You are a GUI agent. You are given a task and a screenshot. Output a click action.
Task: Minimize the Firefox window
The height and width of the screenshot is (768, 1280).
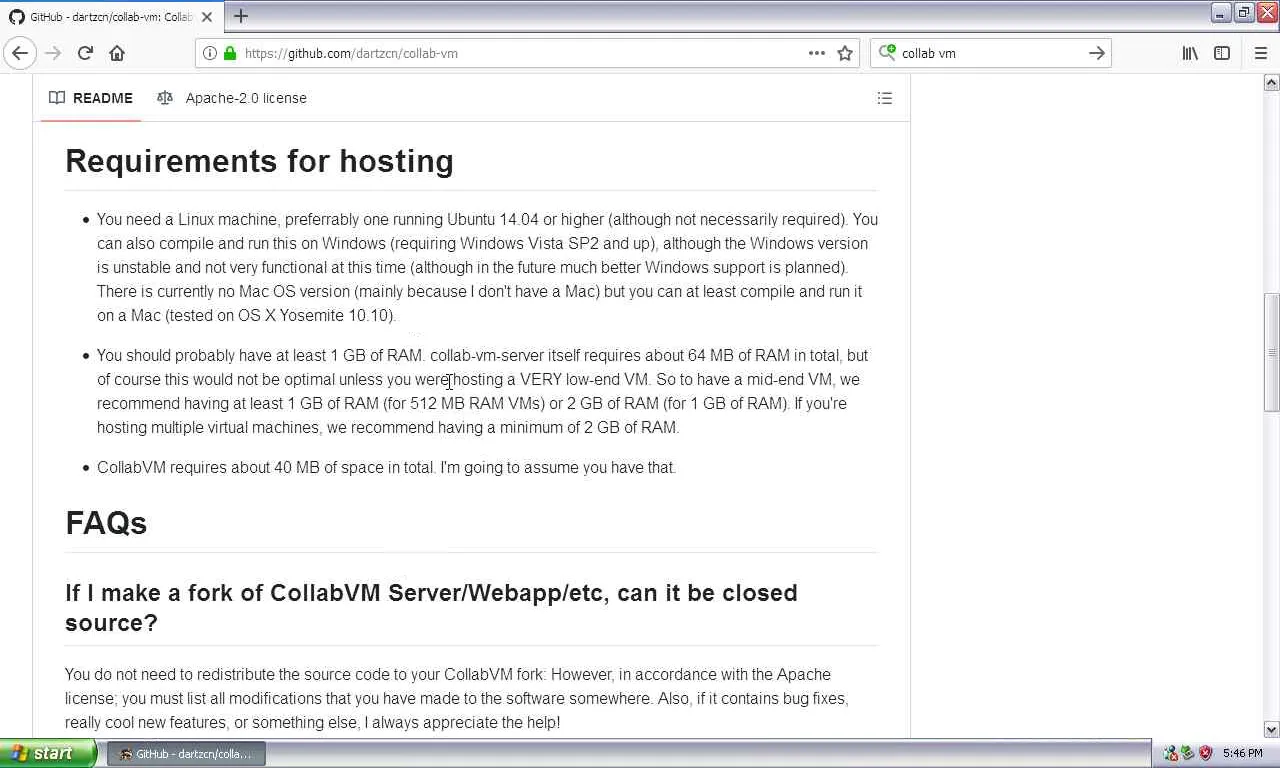coord(1221,12)
